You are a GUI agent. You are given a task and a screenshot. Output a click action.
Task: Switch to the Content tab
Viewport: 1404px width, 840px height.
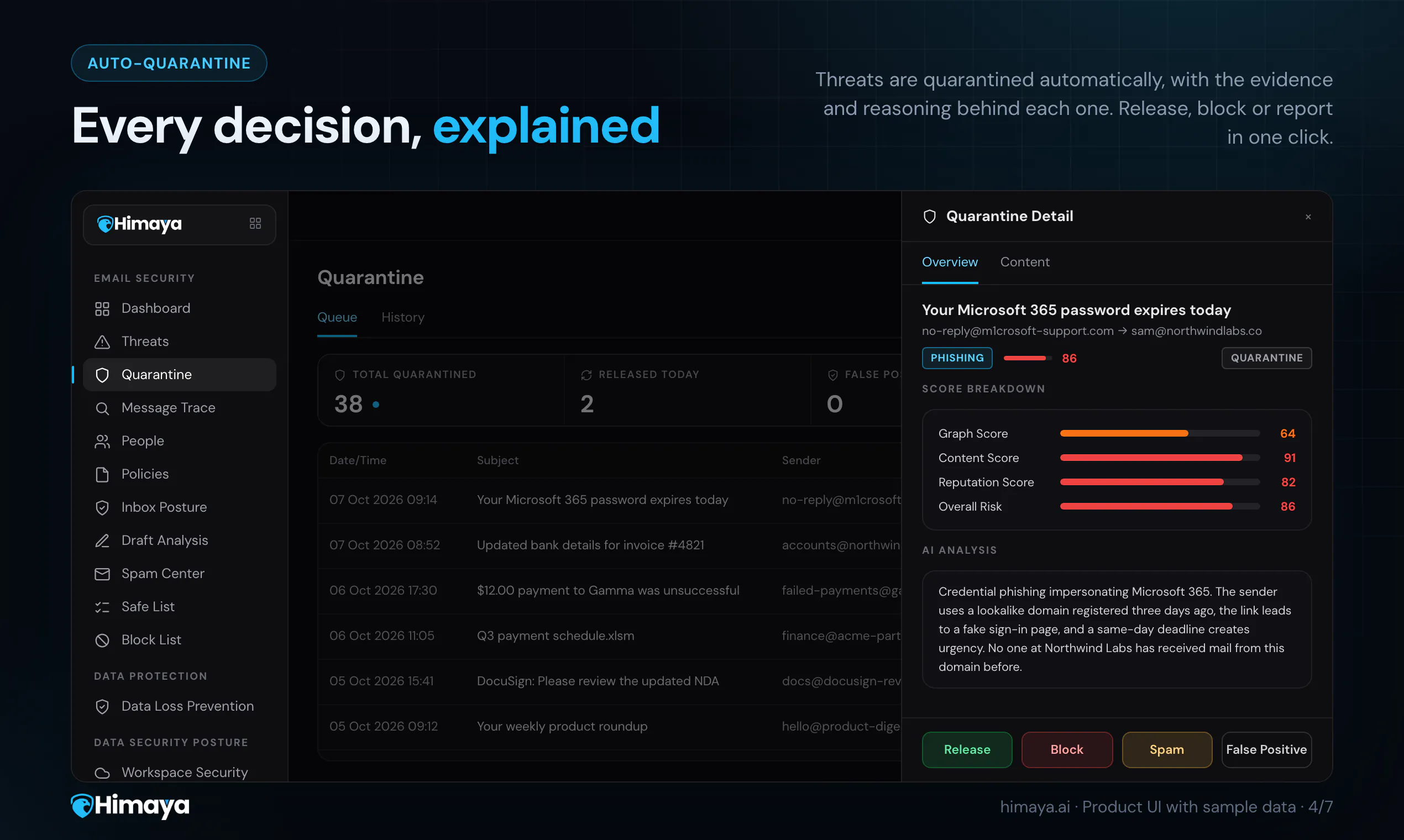(1025, 262)
